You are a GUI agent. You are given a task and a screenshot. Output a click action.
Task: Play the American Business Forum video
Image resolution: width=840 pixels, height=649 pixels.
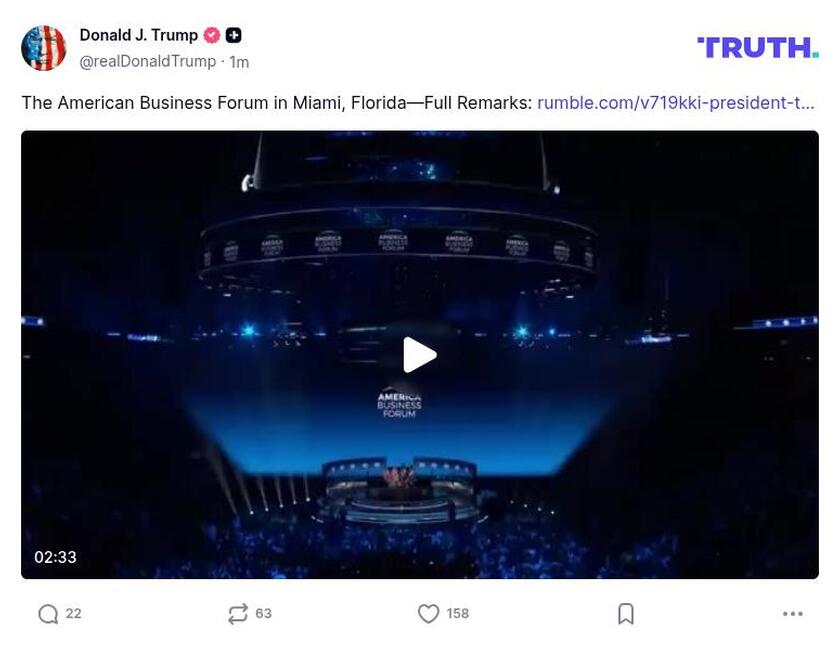click(419, 355)
